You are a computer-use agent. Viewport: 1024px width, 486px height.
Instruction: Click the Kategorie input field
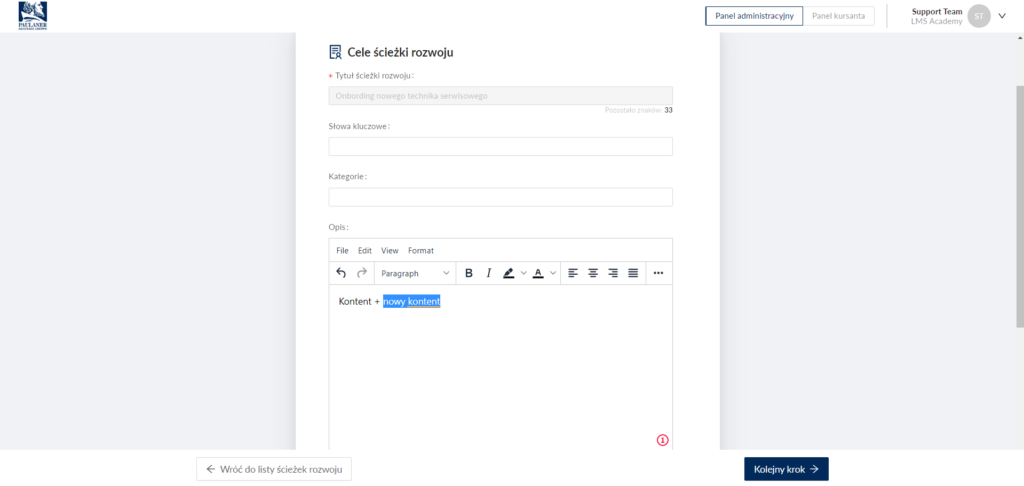(500, 197)
